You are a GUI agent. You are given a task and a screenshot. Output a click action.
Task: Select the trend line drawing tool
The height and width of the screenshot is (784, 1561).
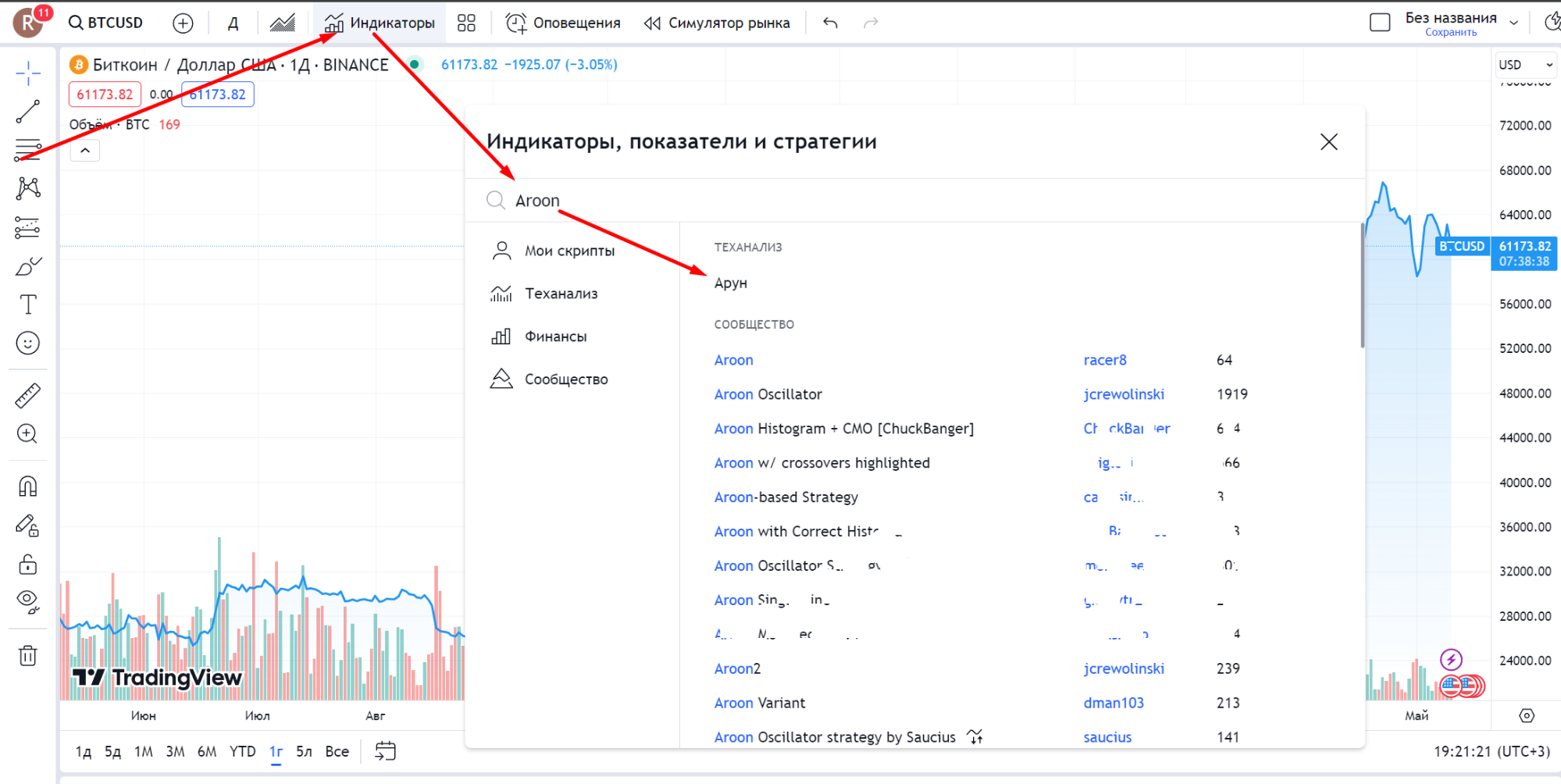[x=28, y=112]
